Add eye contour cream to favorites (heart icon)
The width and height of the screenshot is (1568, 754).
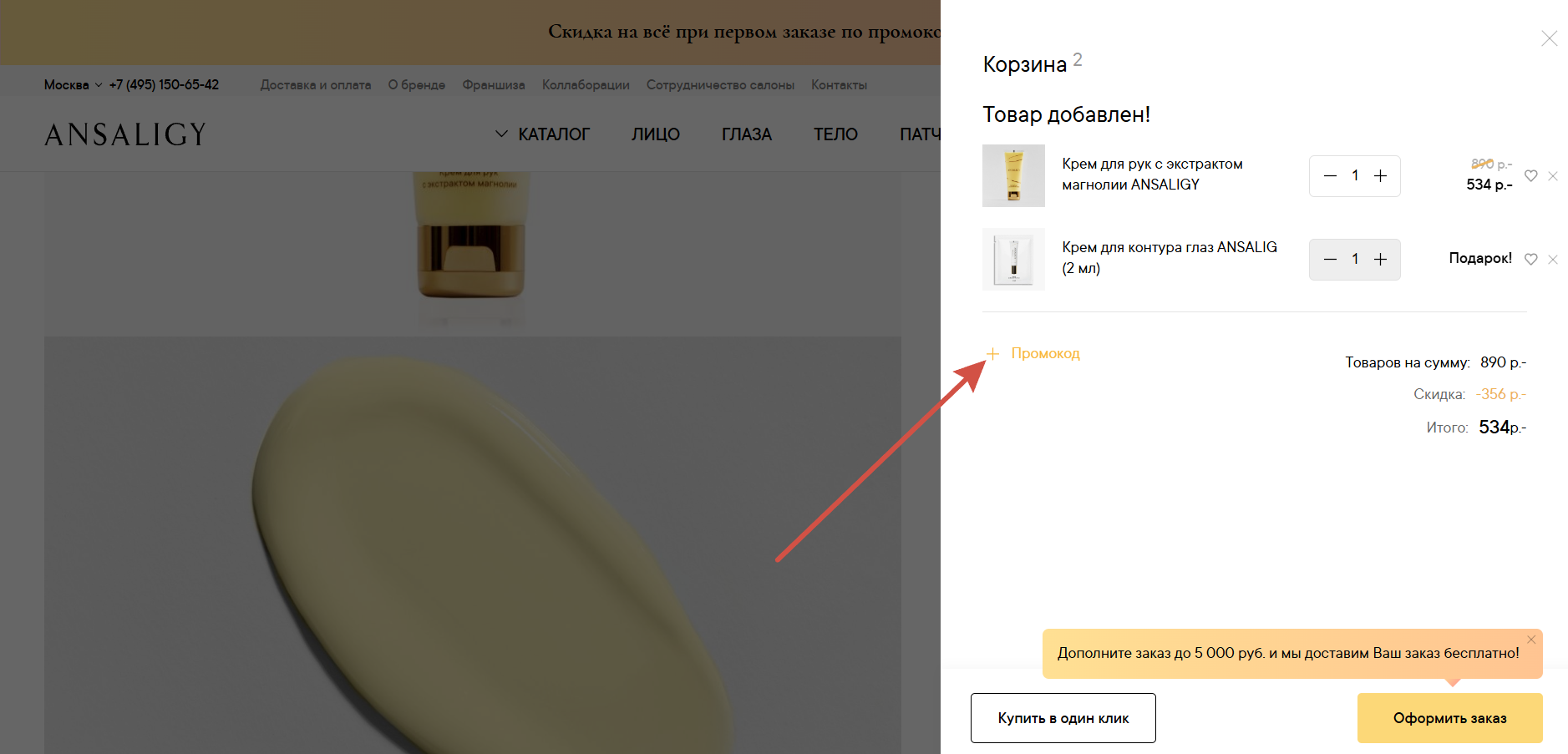tap(1530, 260)
